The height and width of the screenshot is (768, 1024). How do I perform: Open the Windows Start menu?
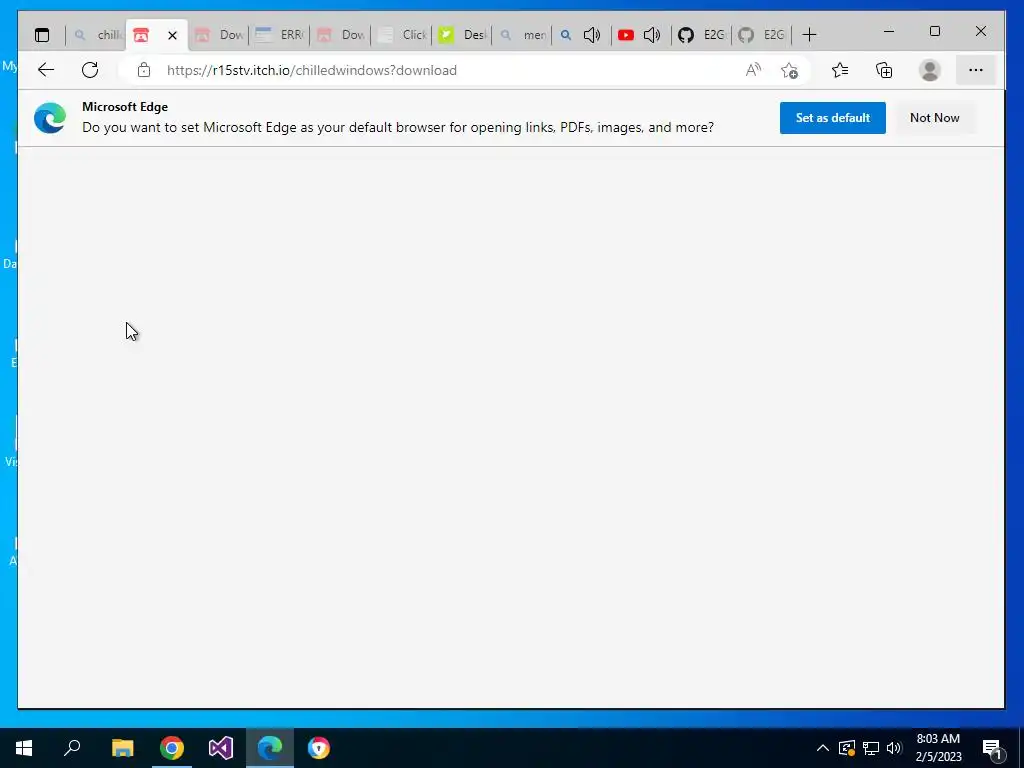tap(24, 748)
